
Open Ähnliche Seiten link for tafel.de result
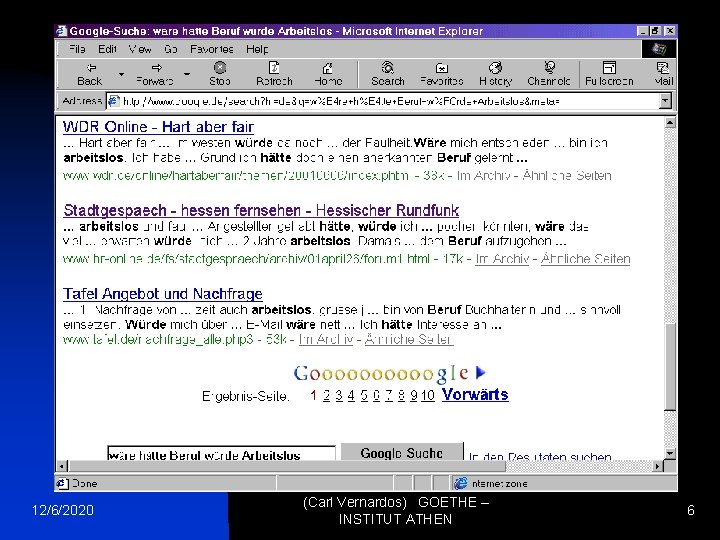[x=409, y=339]
